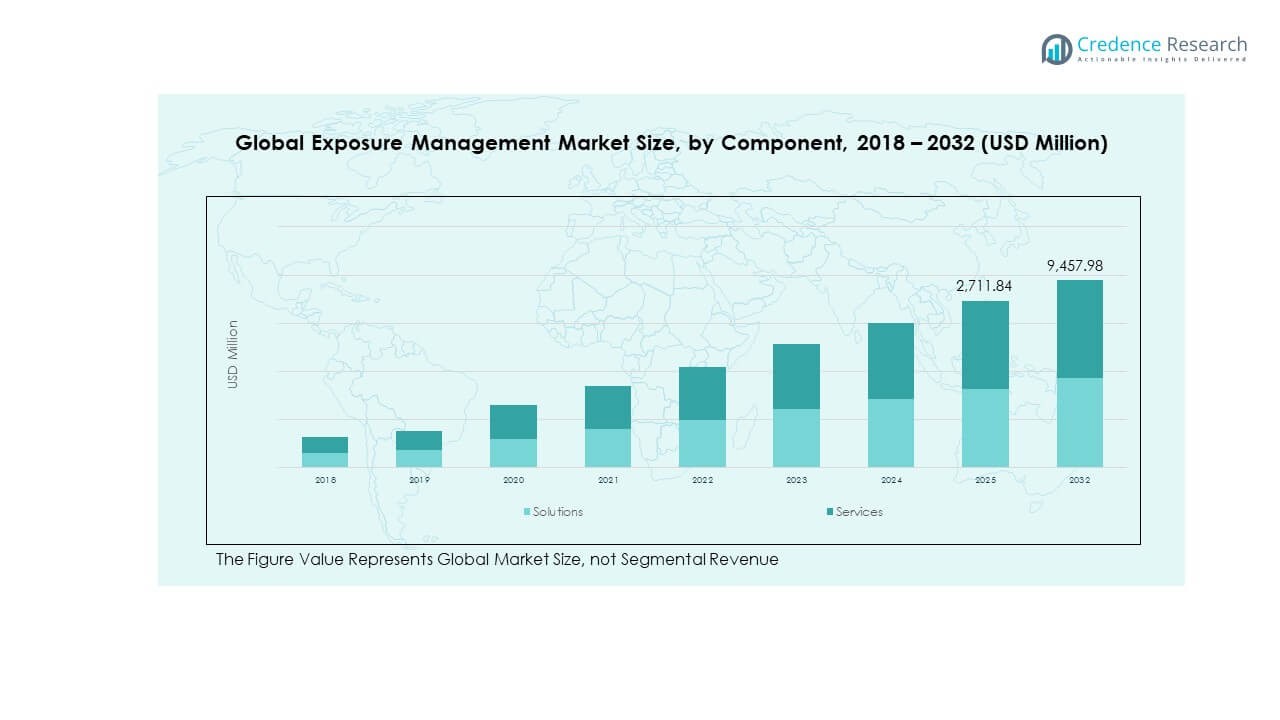Select the Services legend label
The width and height of the screenshot is (1280, 720).
pos(859,512)
